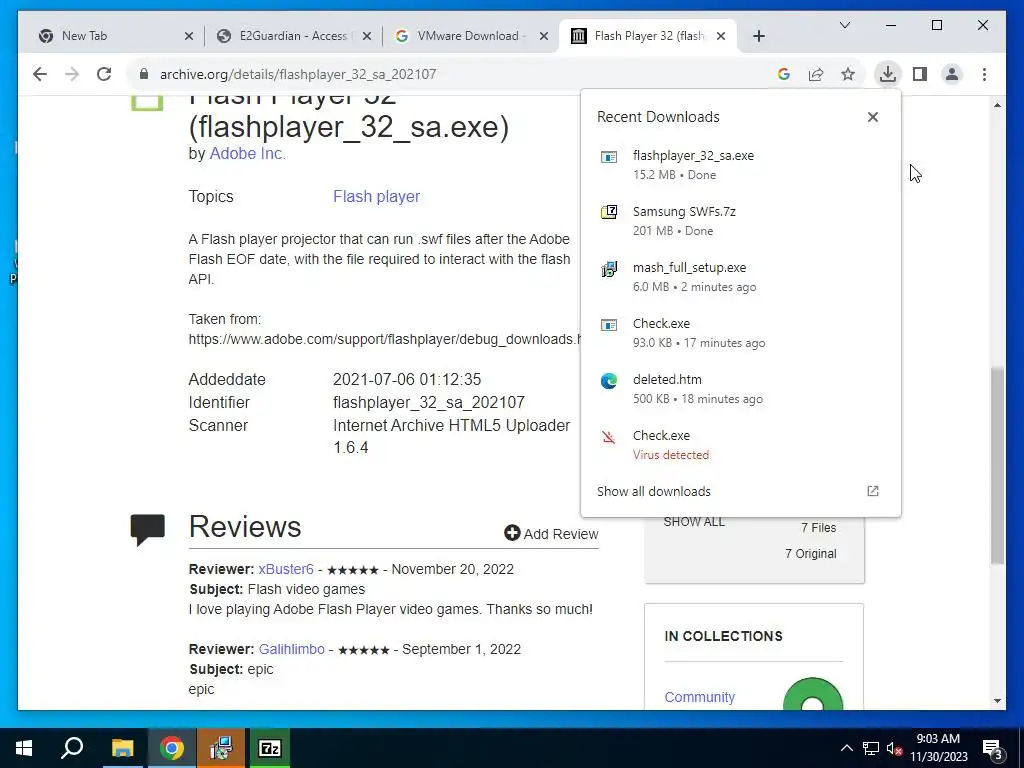
Task: Click the scrollbar down arrow
Action: tap(997, 701)
